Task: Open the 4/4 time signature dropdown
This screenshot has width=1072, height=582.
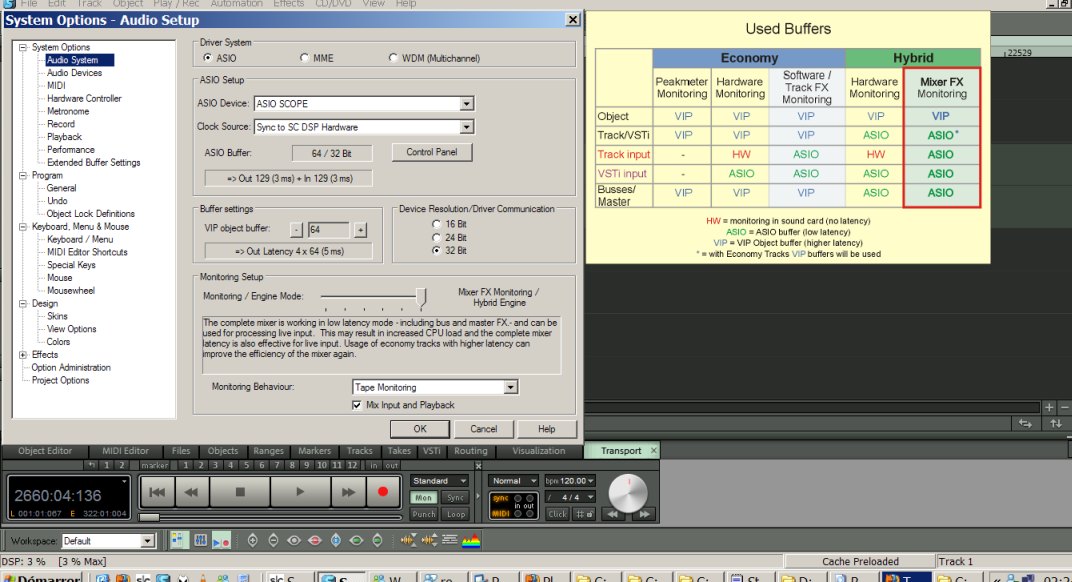Action: (570, 497)
